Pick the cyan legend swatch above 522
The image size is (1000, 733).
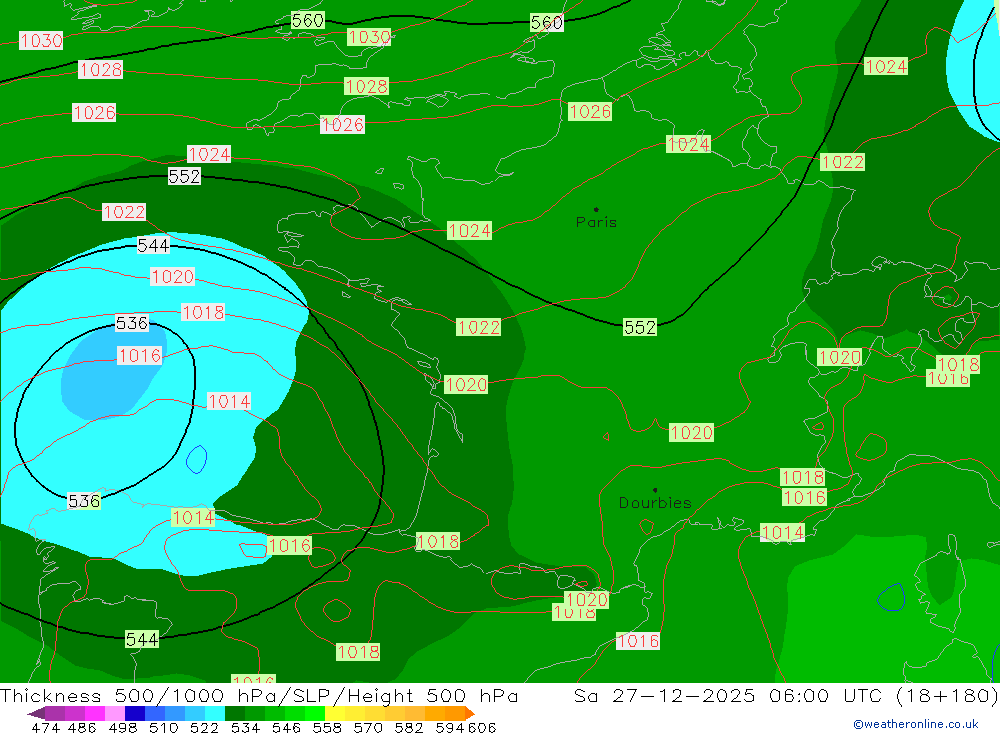point(215,713)
